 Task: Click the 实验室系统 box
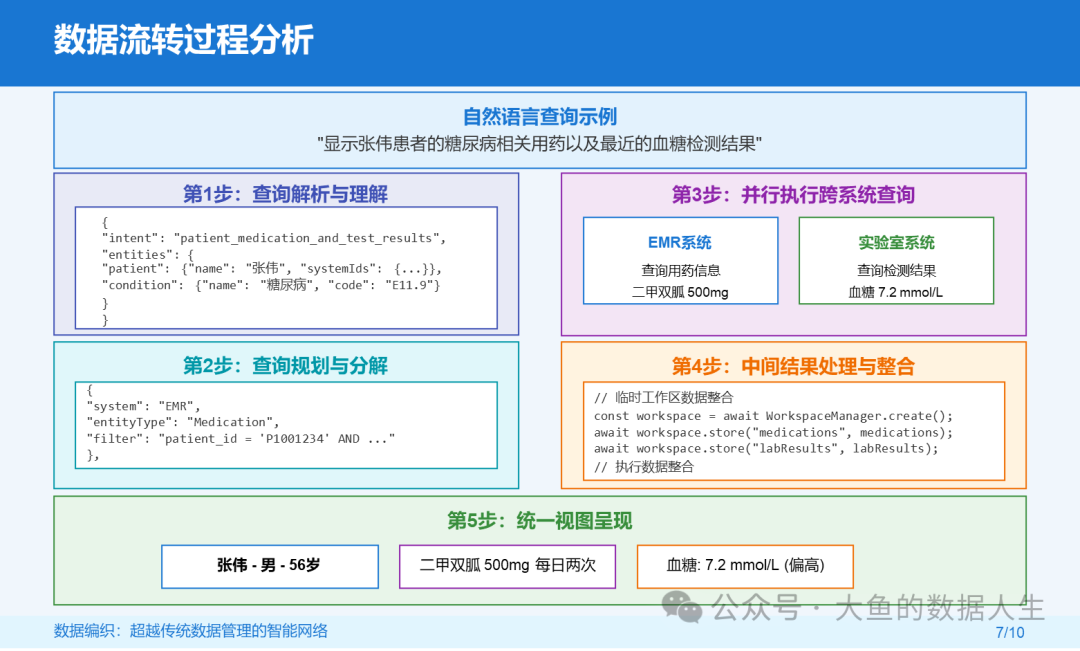pos(896,261)
